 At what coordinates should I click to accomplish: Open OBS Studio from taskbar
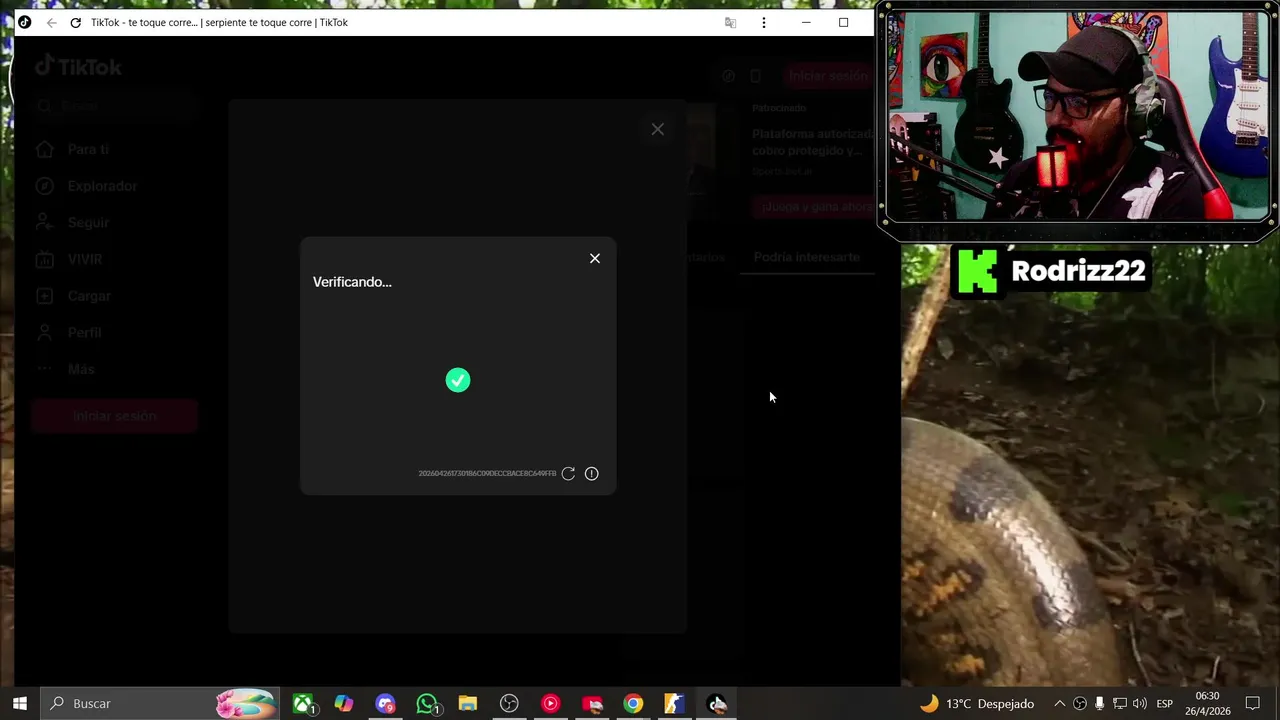click(x=509, y=704)
